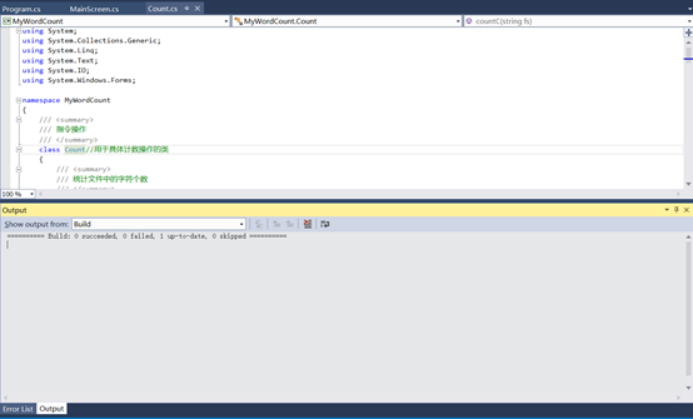693x419 pixels.
Task: Open the Output window position menu arrow
Action: click(666, 210)
